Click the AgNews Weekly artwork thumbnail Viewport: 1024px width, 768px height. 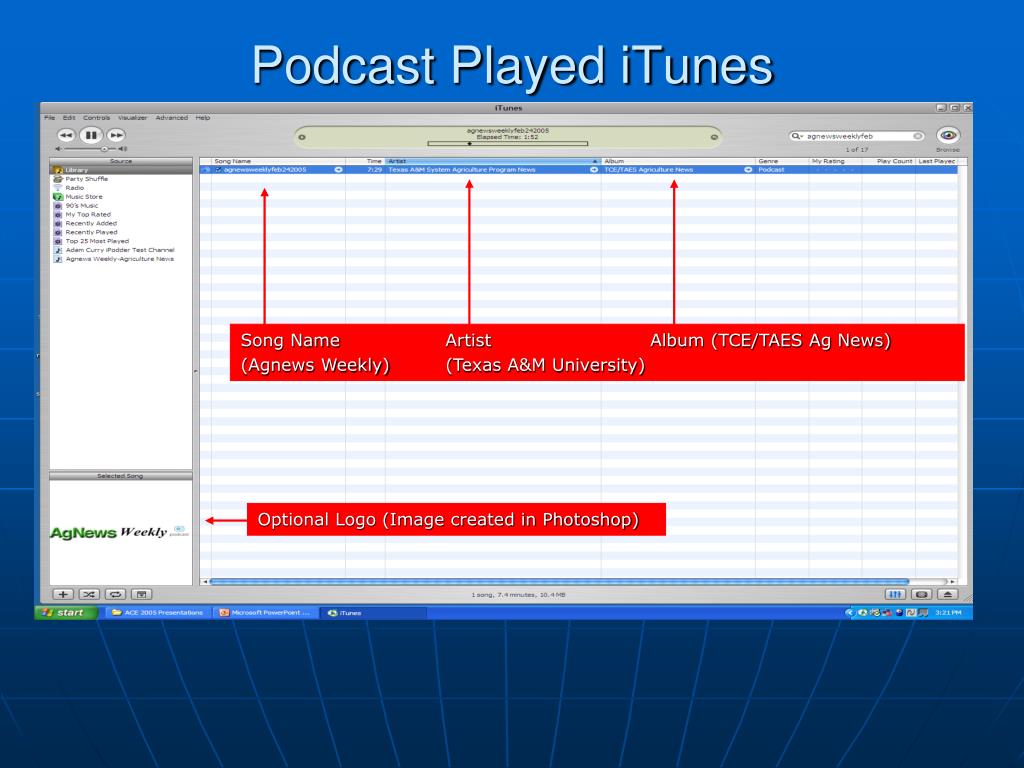[120, 532]
